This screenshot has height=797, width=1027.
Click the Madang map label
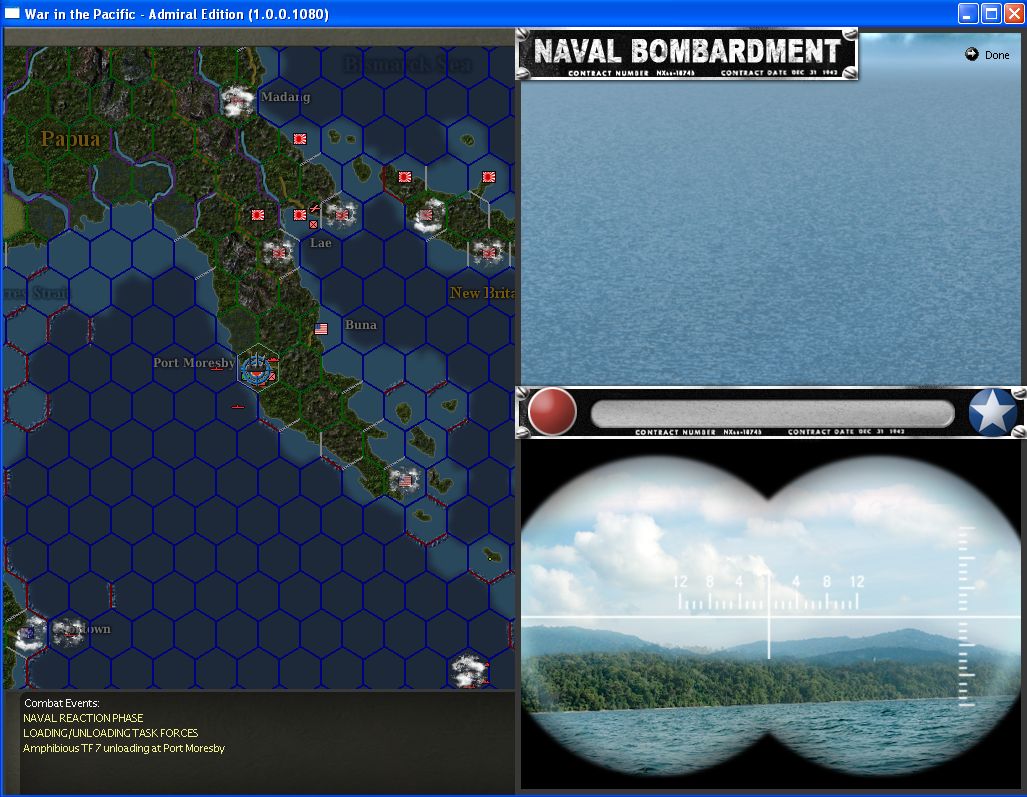coord(286,97)
